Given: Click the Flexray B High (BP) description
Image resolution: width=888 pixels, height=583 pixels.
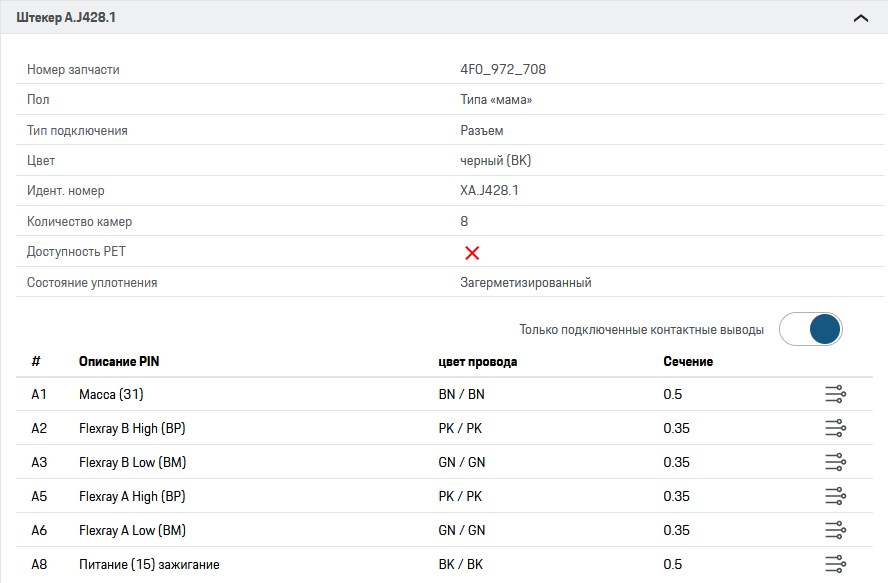Looking at the screenshot, I should (x=132, y=429).
